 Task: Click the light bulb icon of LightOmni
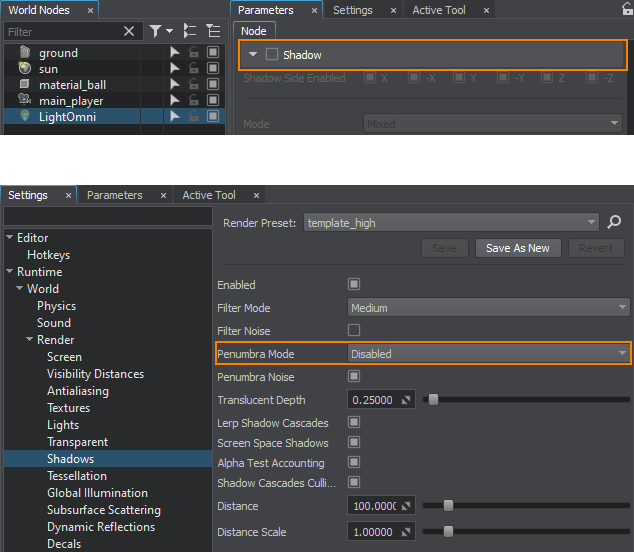click(x=24, y=117)
